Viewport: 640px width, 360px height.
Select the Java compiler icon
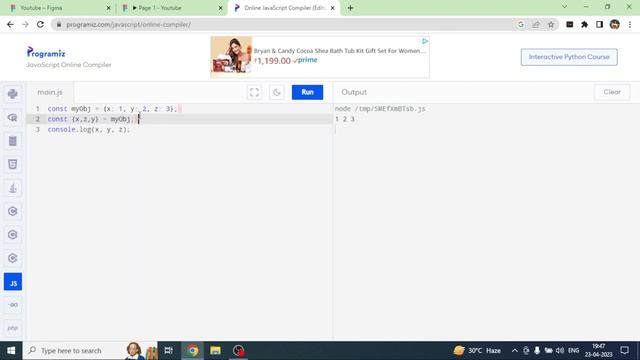(13, 188)
